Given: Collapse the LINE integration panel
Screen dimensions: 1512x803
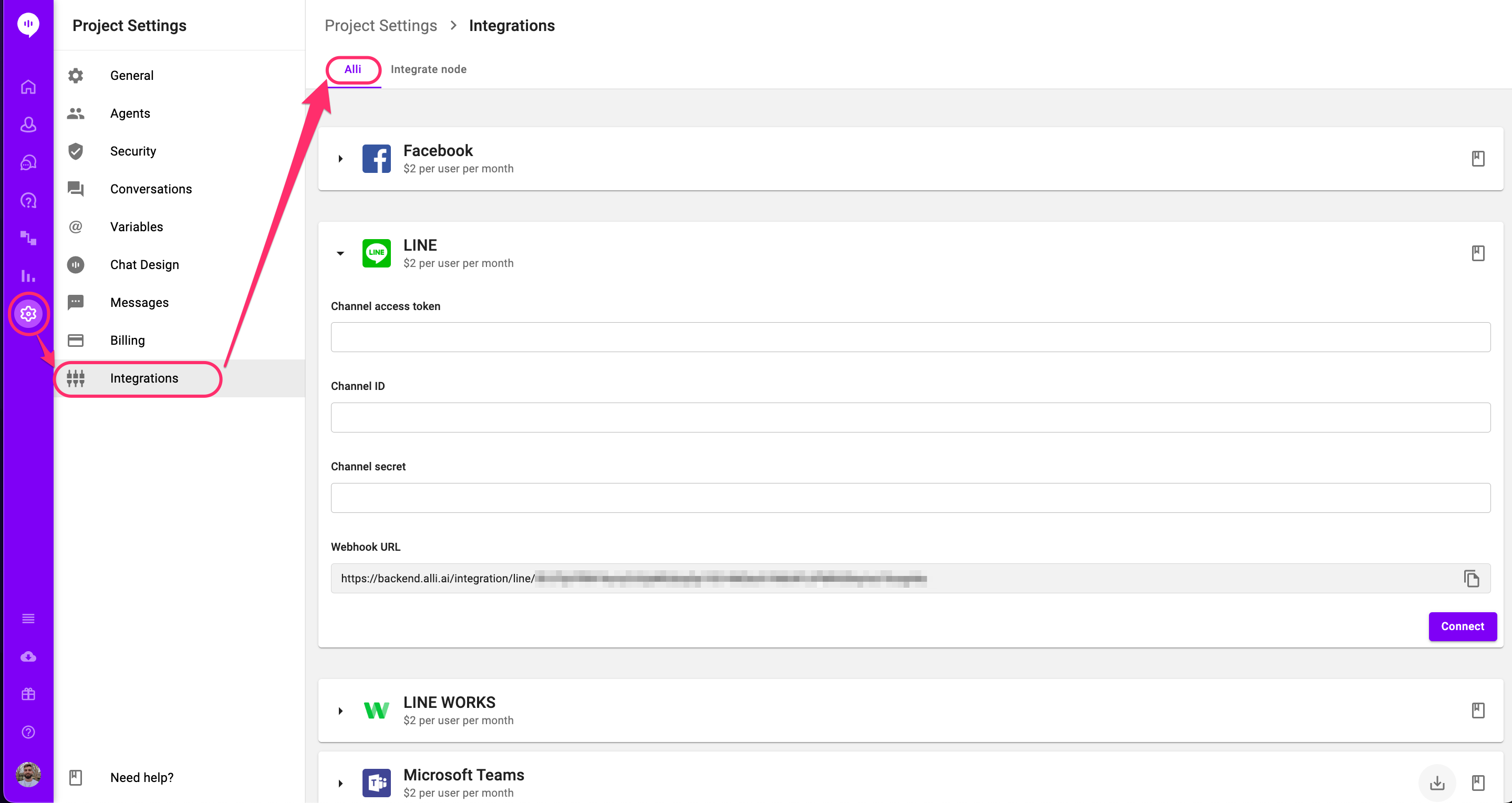Looking at the screenshot, I should click(x=340, y=254).
